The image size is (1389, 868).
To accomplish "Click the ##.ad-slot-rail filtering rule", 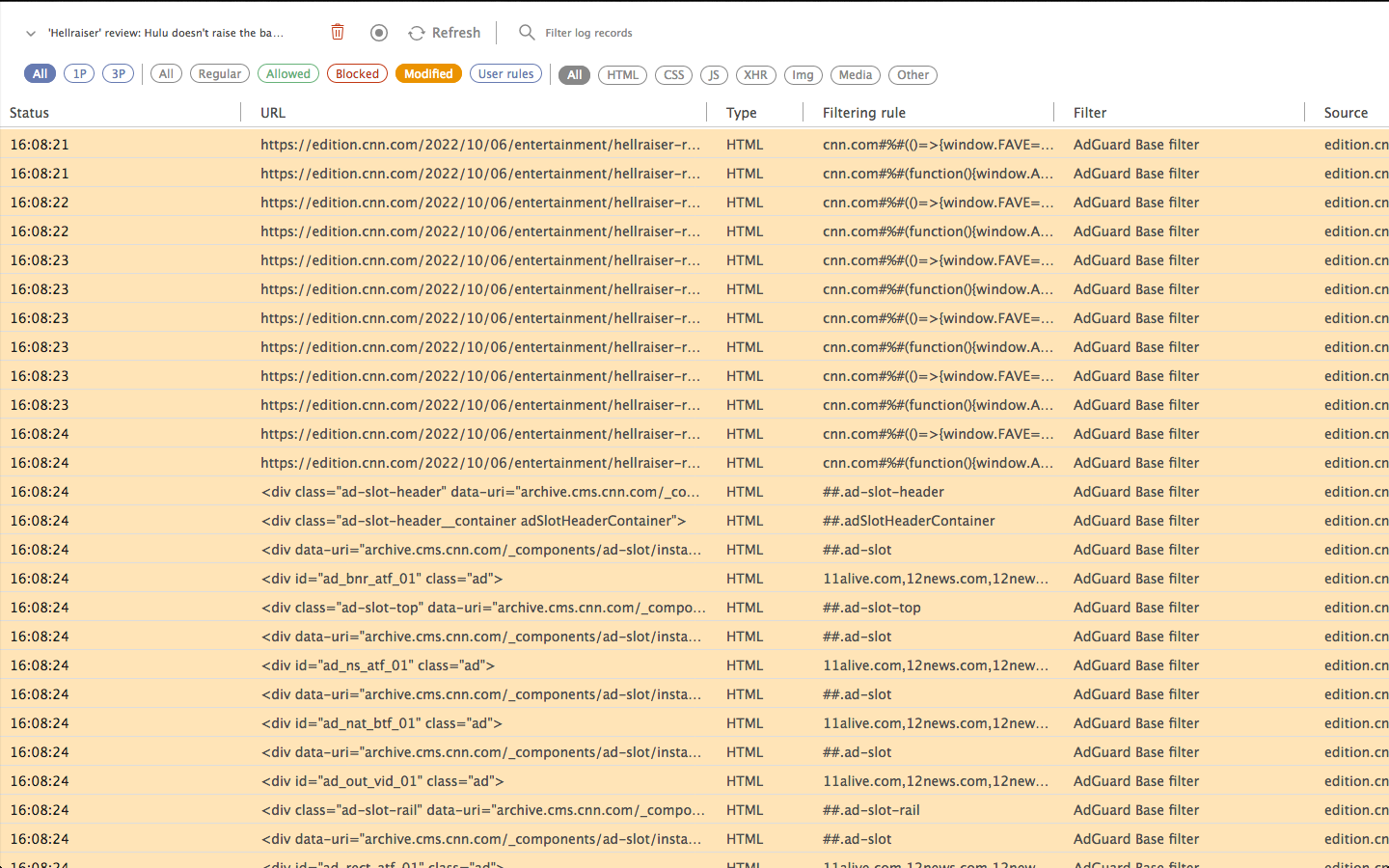I will tap(871, 809).
